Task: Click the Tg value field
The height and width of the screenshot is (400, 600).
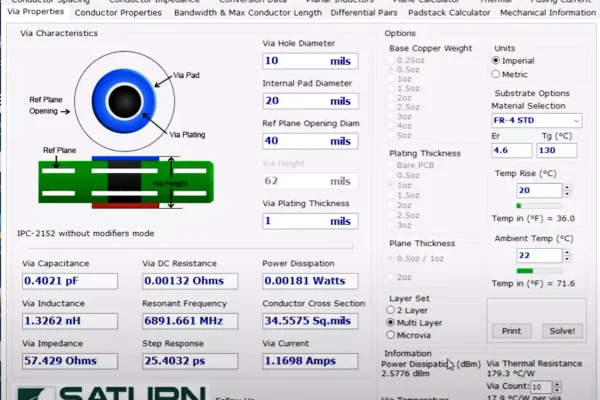Action: pos(557,150)
